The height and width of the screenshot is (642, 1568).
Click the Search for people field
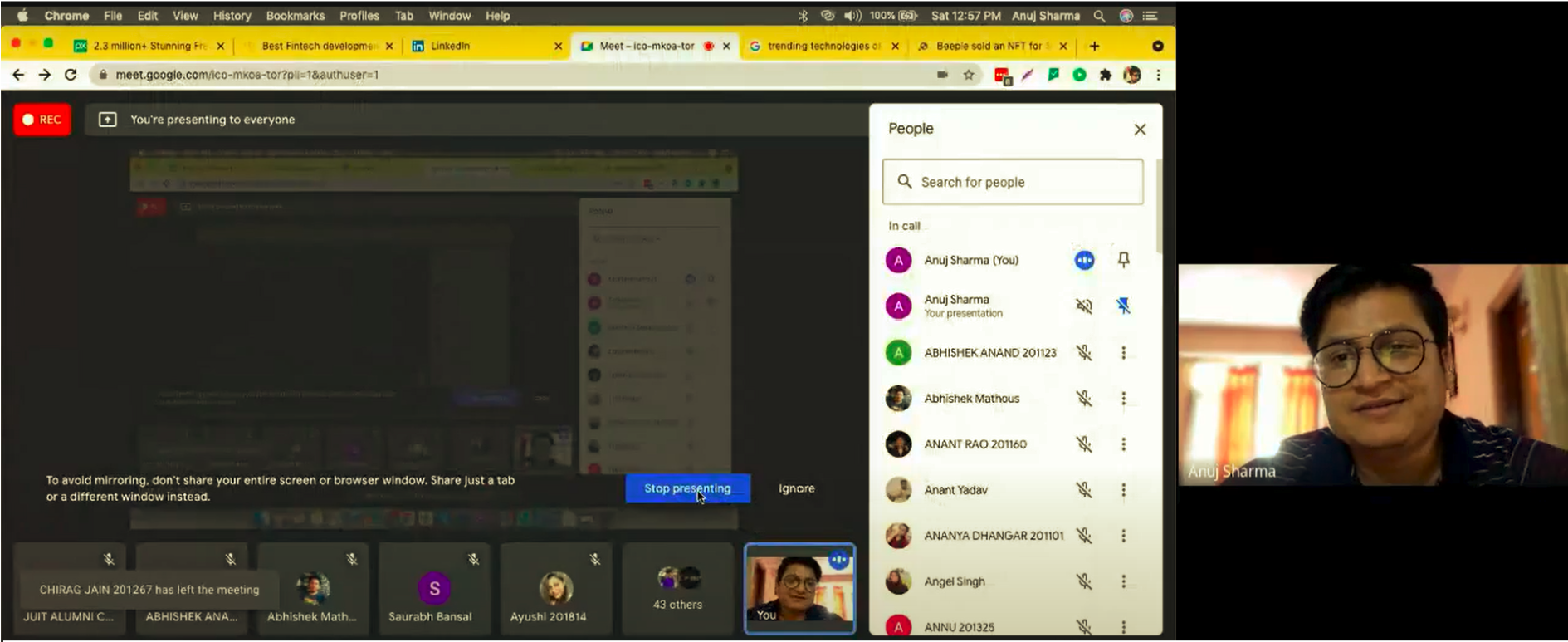tap(1013, 182)
